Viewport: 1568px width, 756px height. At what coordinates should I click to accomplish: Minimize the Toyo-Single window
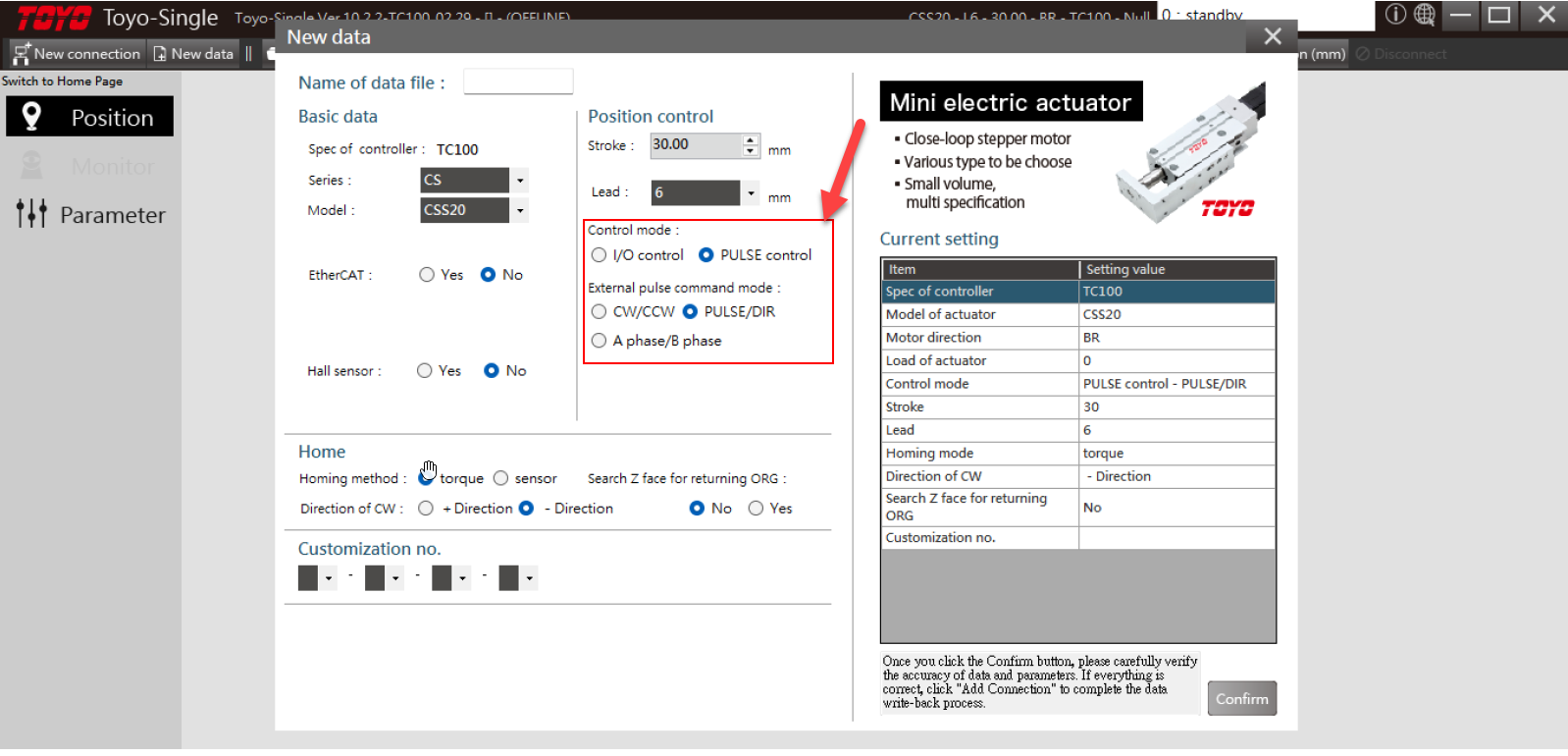click(1461, 15)
